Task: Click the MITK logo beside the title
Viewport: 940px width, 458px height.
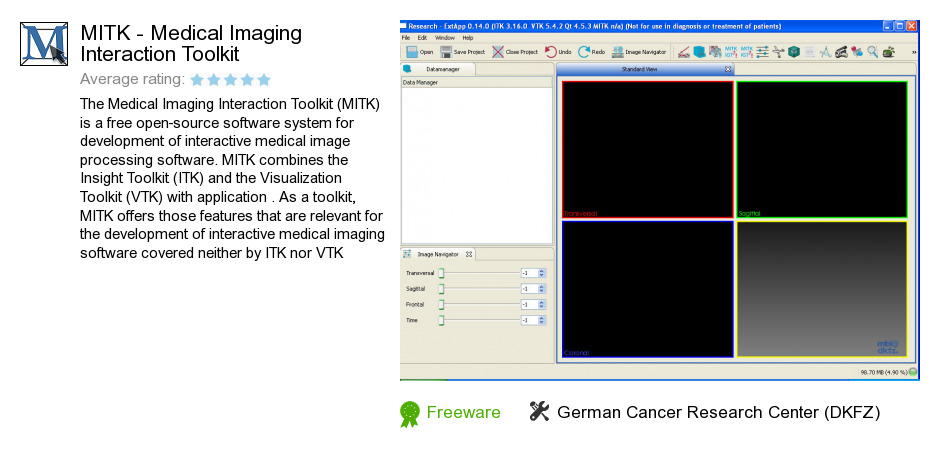Action: coord(44,44)
